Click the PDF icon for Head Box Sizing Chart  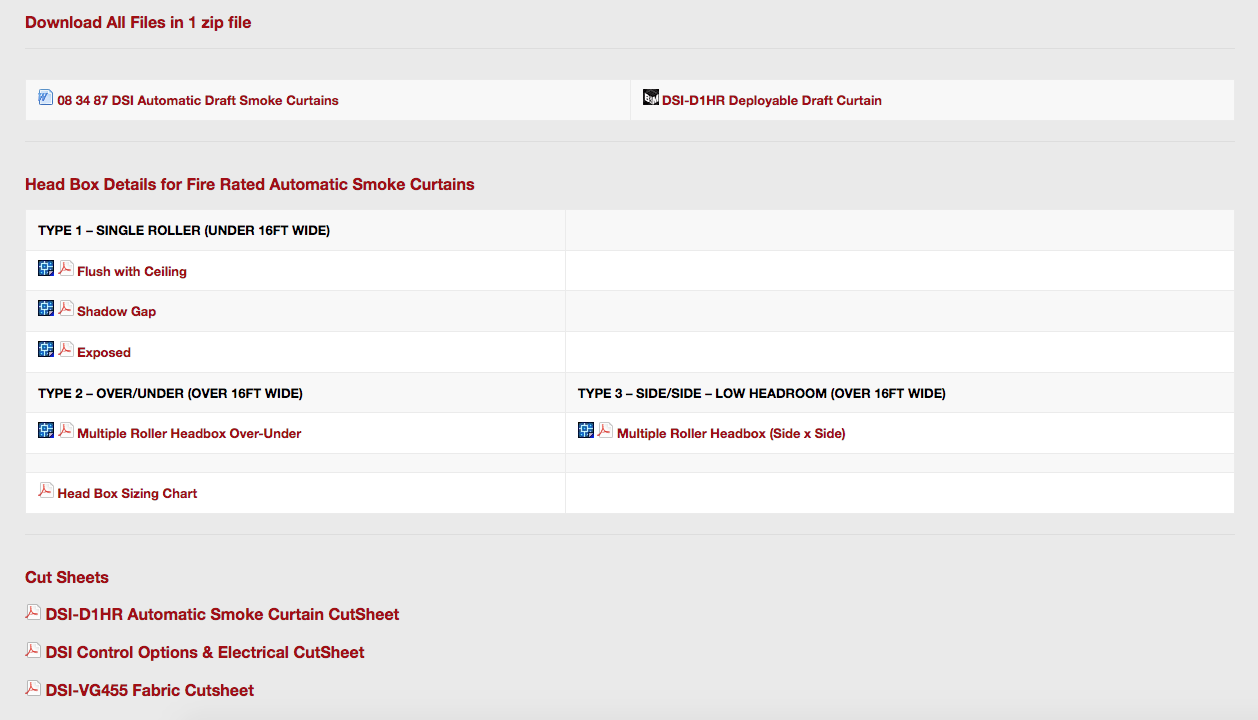[46, 491]
